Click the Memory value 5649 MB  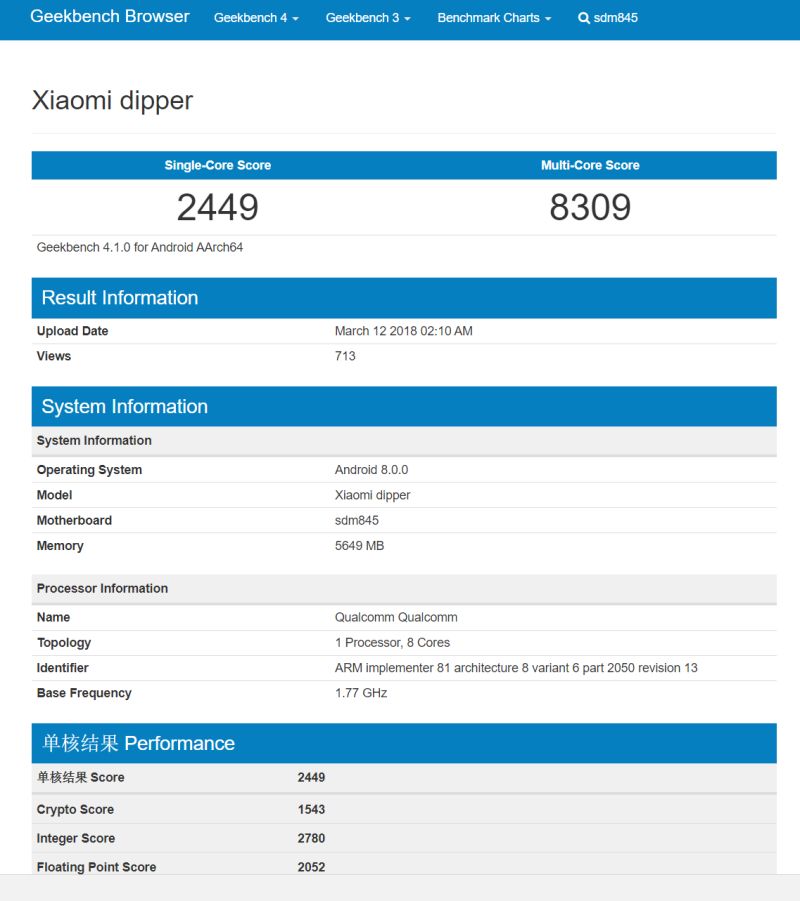pos(359,546)
